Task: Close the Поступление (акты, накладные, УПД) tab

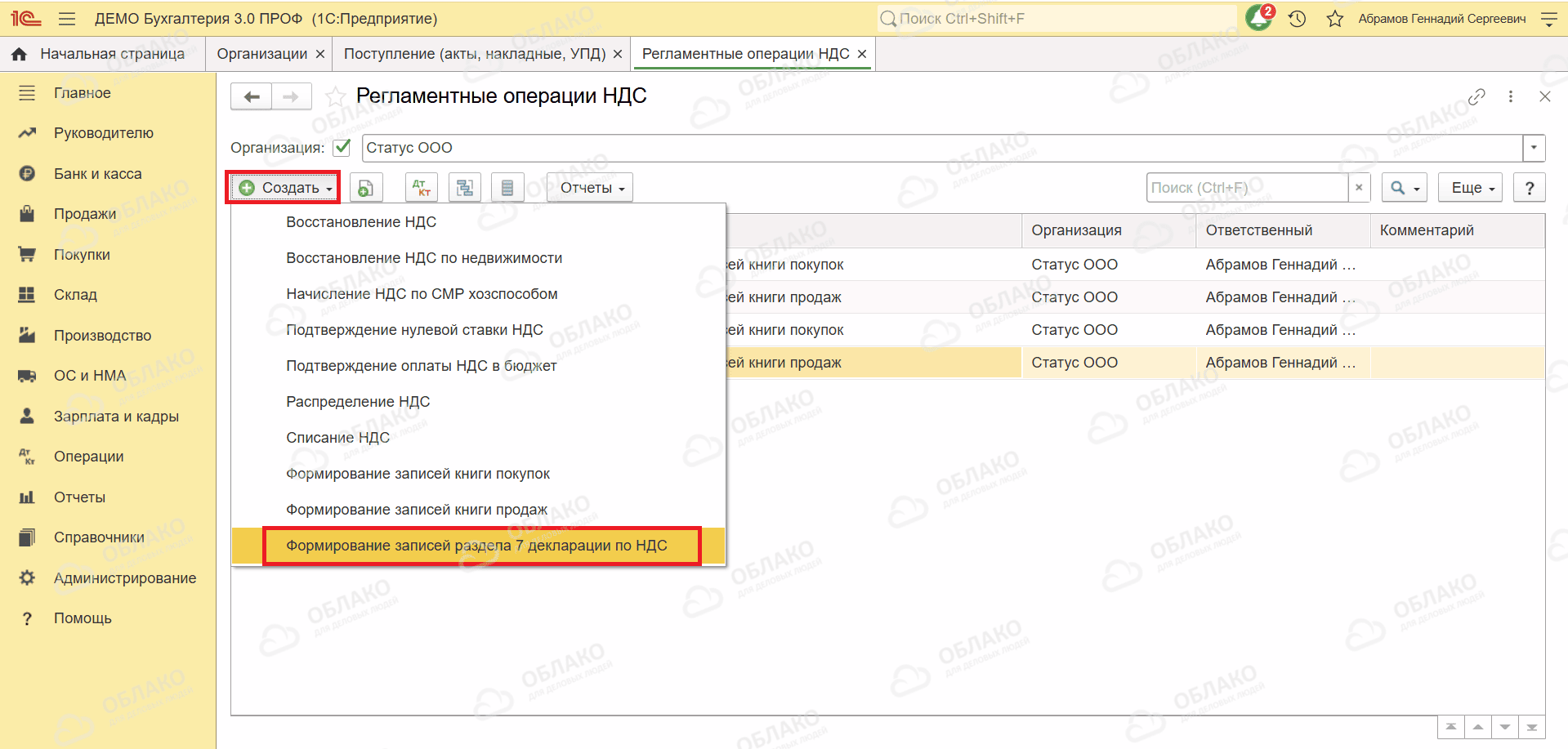Action: coord(618,54)
